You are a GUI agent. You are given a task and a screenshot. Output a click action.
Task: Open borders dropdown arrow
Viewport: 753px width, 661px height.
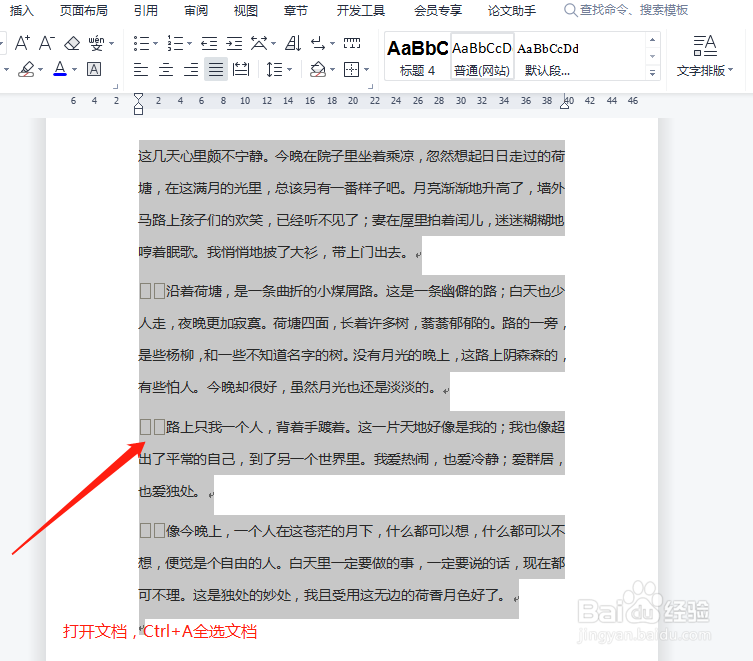(x=366, y=70)
